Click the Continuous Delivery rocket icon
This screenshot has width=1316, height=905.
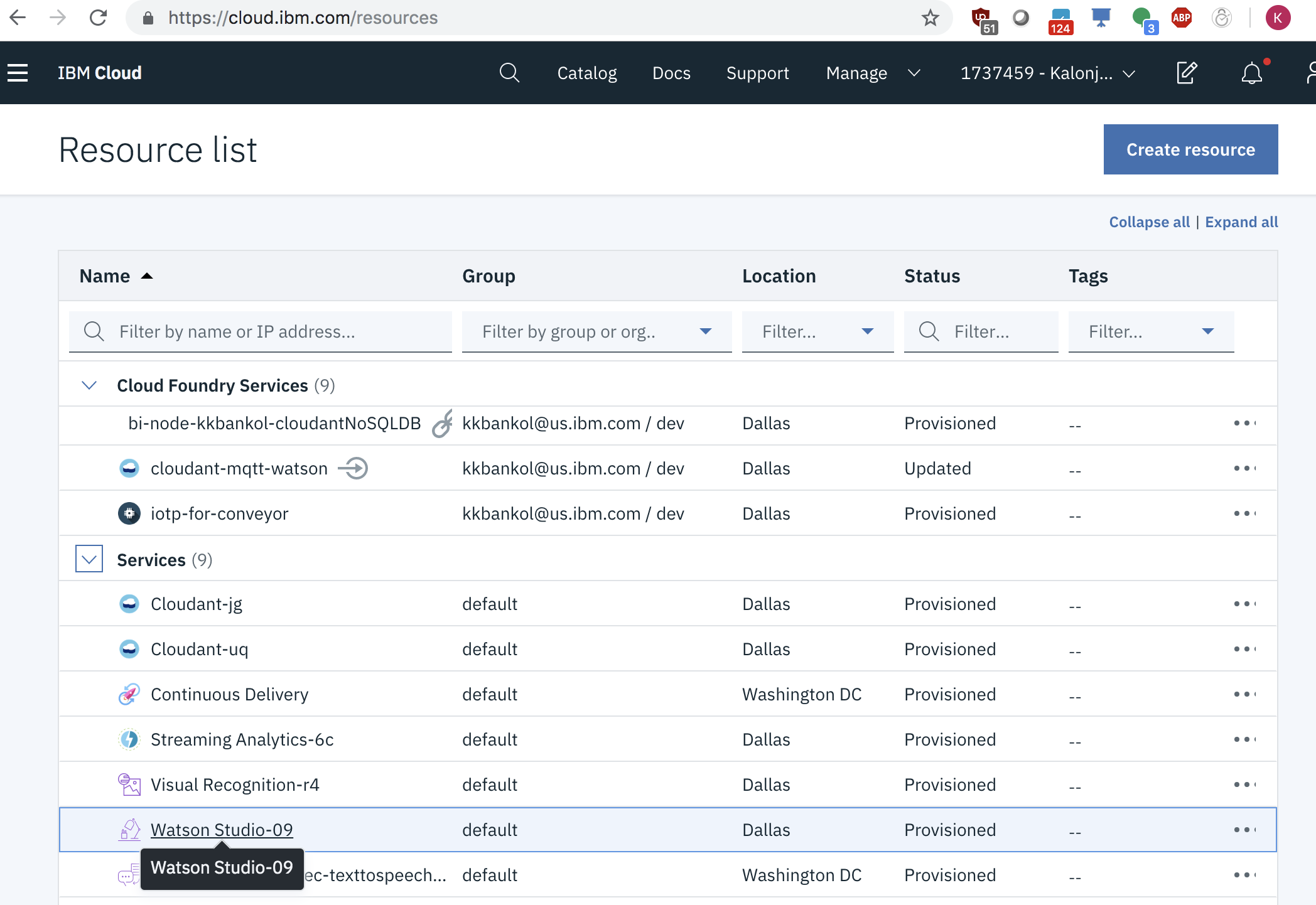129,694
